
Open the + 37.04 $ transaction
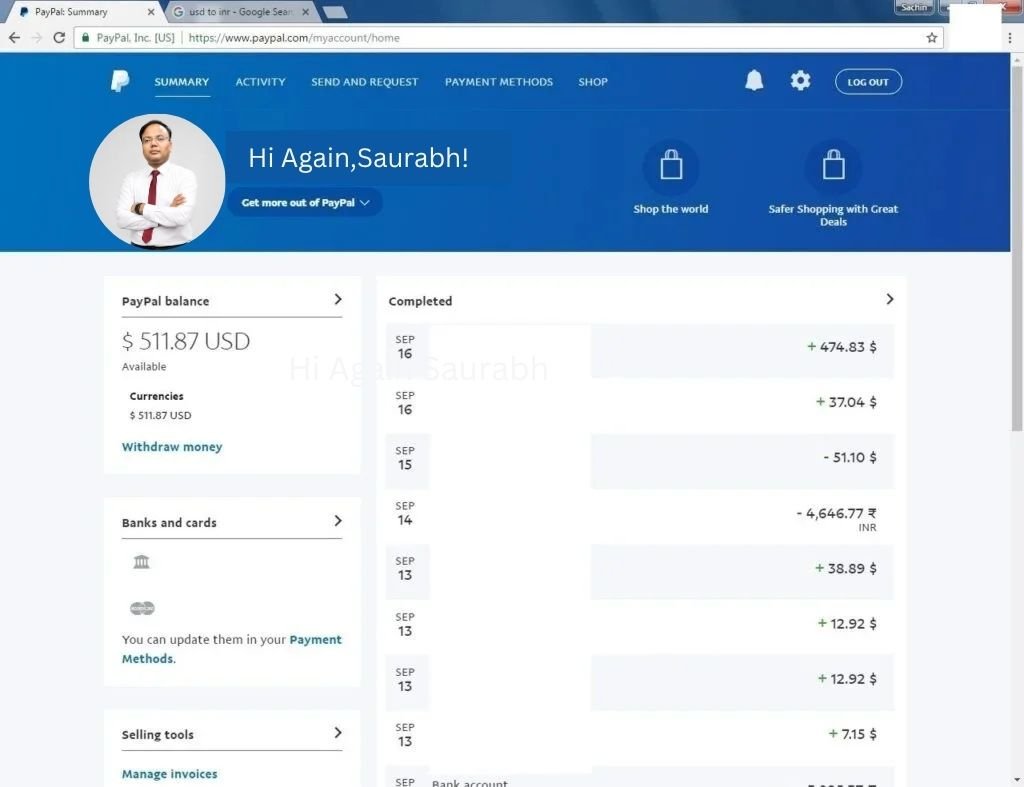point(640,406)
